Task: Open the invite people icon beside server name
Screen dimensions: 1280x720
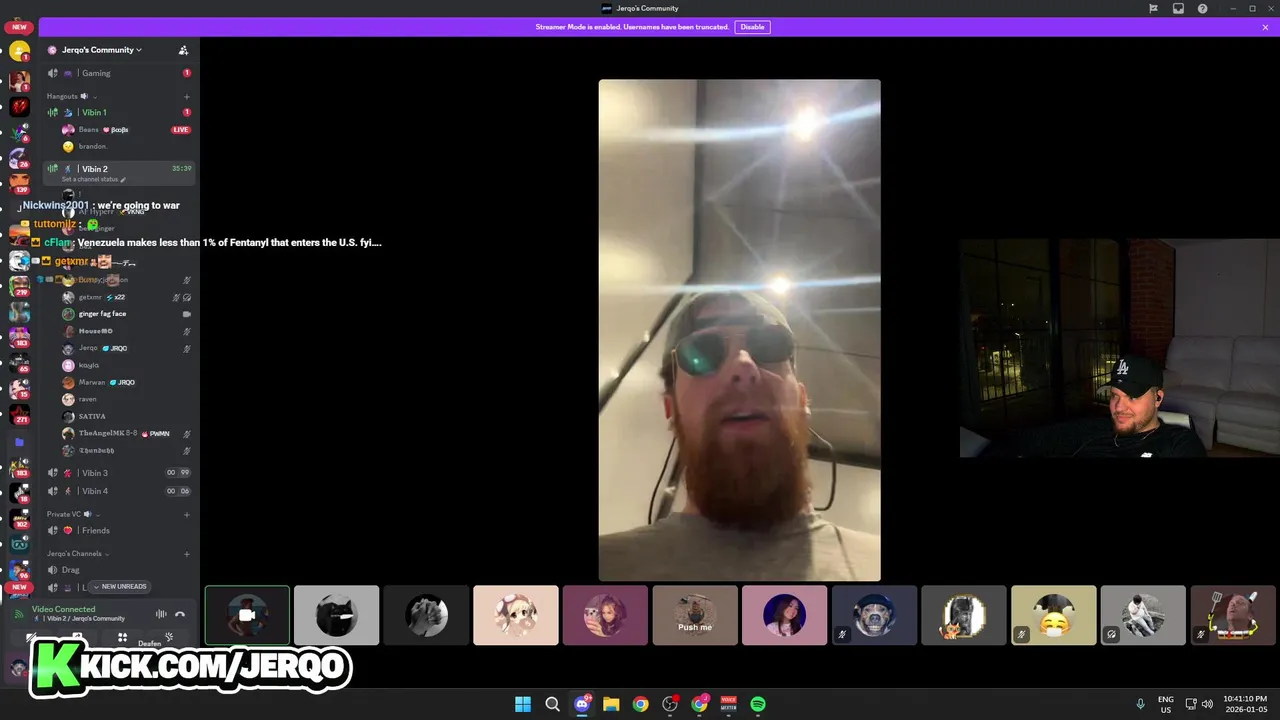Action: click(183, 50)
